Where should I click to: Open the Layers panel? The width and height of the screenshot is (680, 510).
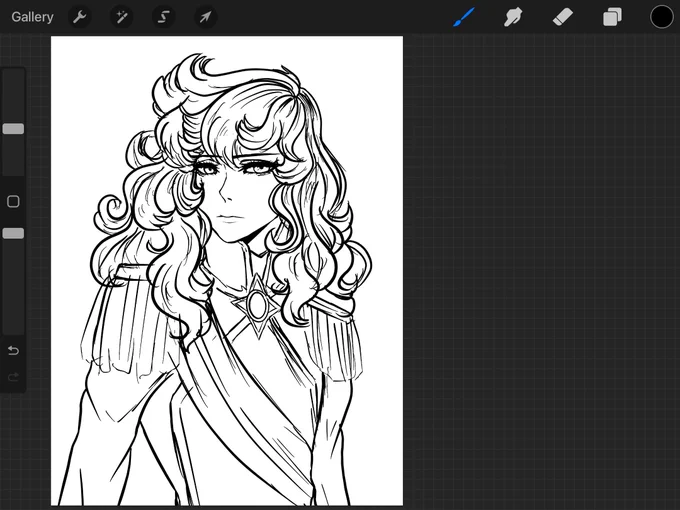612,17
